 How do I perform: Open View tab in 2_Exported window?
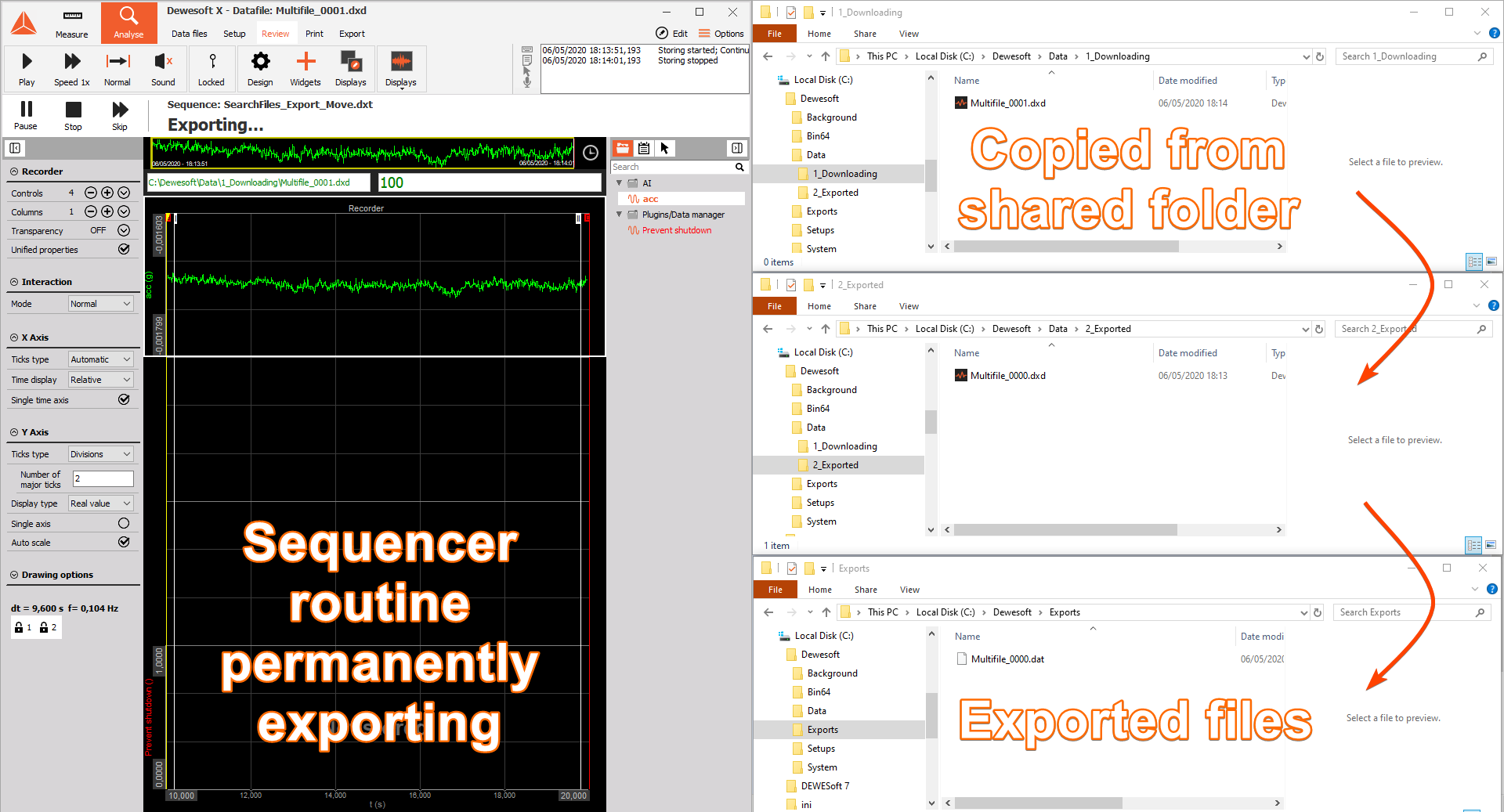909,306
